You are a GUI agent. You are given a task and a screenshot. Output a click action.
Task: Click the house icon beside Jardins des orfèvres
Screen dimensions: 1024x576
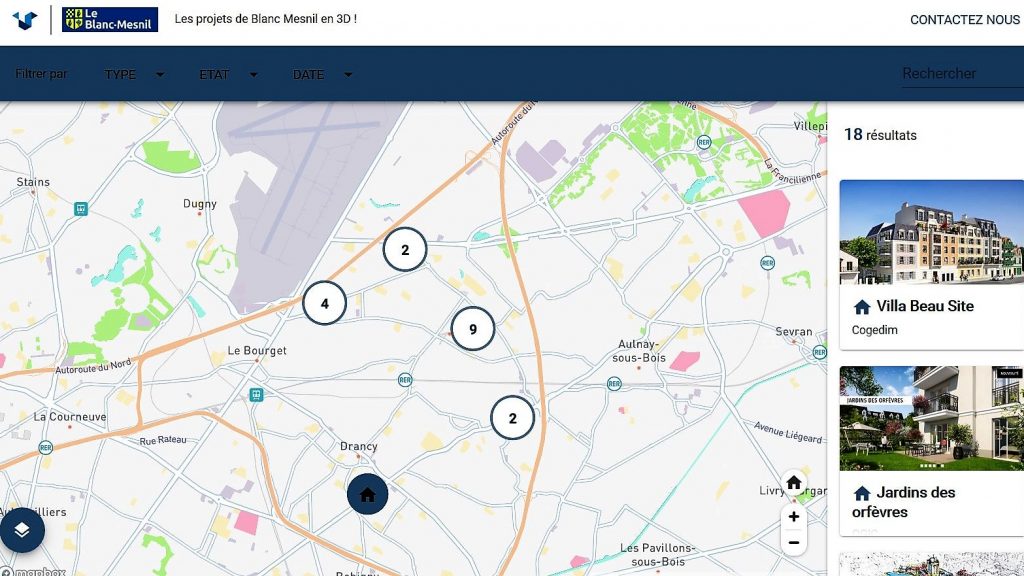tap(862, 493)
